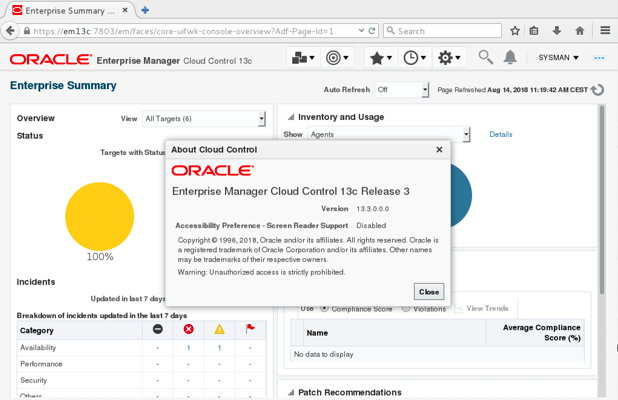The image size is (618, 400).
Task: Open browser downloads arrow
Action: 557,31
